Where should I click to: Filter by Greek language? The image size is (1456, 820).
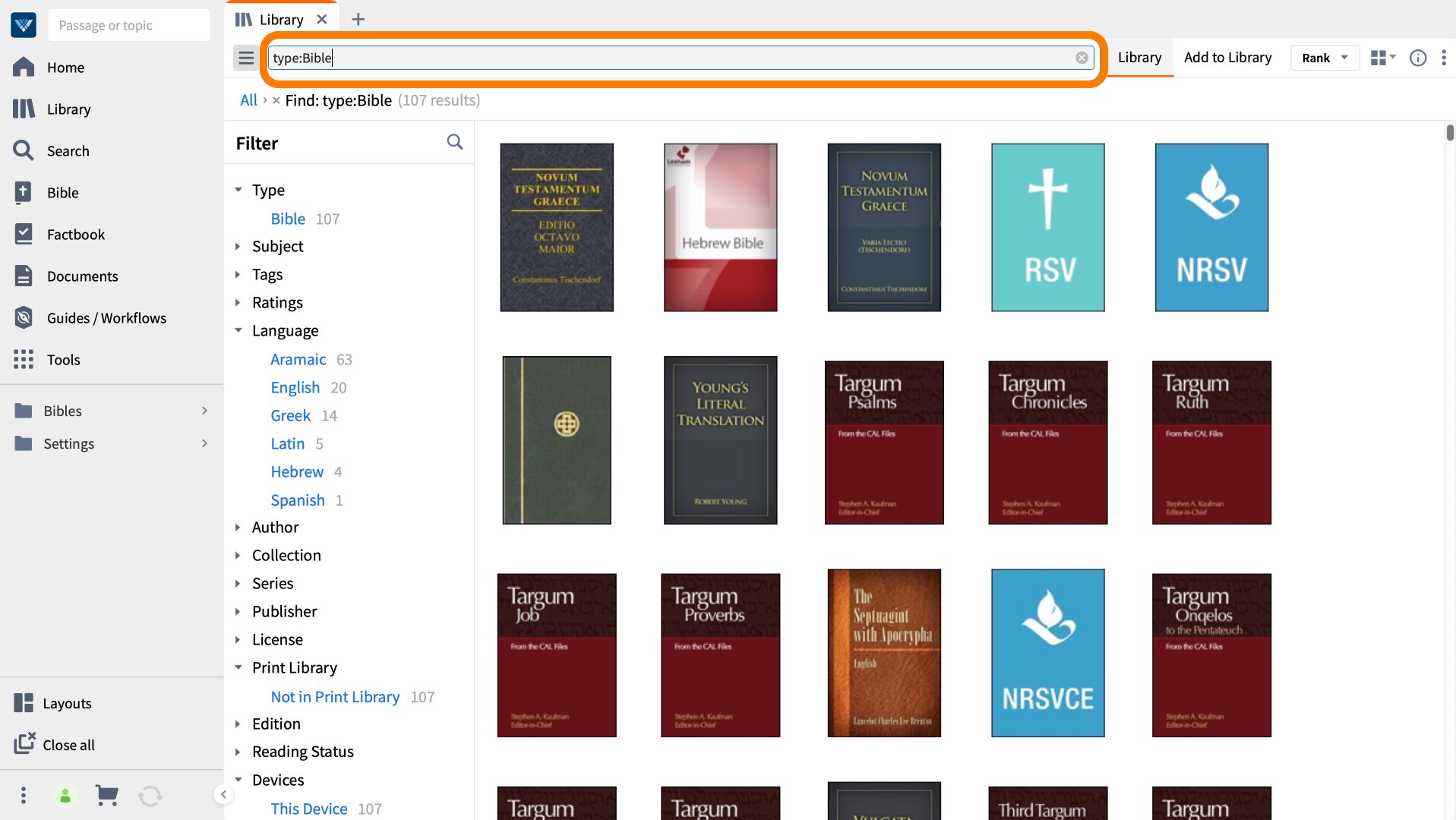click(290, 415)
